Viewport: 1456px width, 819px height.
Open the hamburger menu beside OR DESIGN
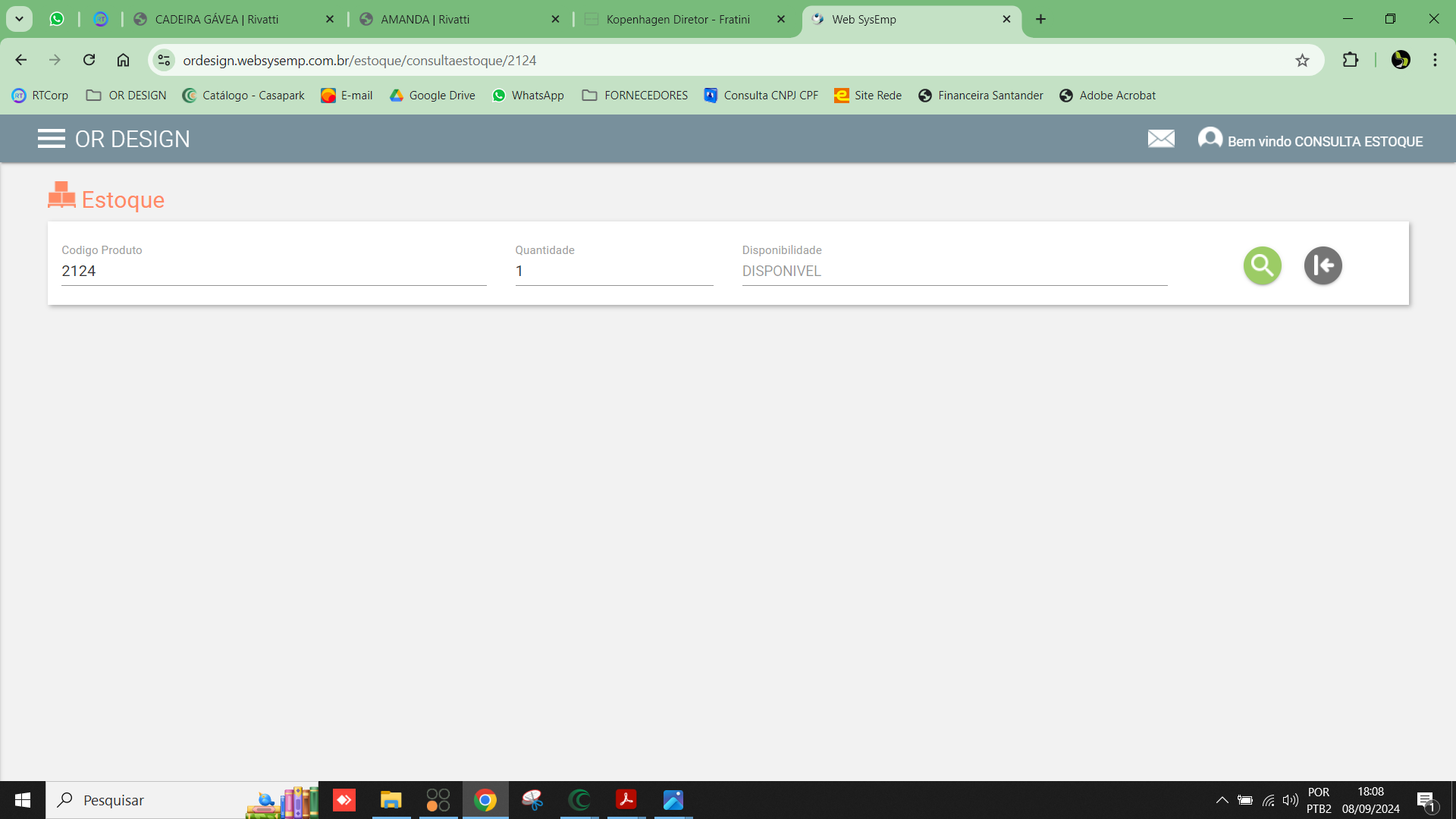click(x=51, y=139)
